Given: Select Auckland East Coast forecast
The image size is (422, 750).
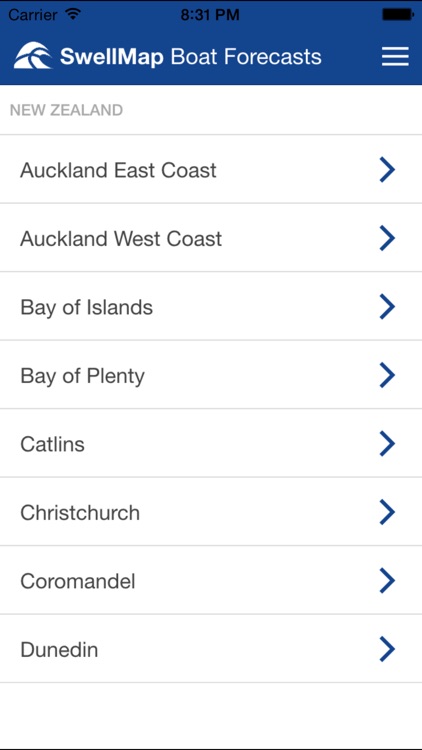Looking at the screenshot, I should pos(211,169).
